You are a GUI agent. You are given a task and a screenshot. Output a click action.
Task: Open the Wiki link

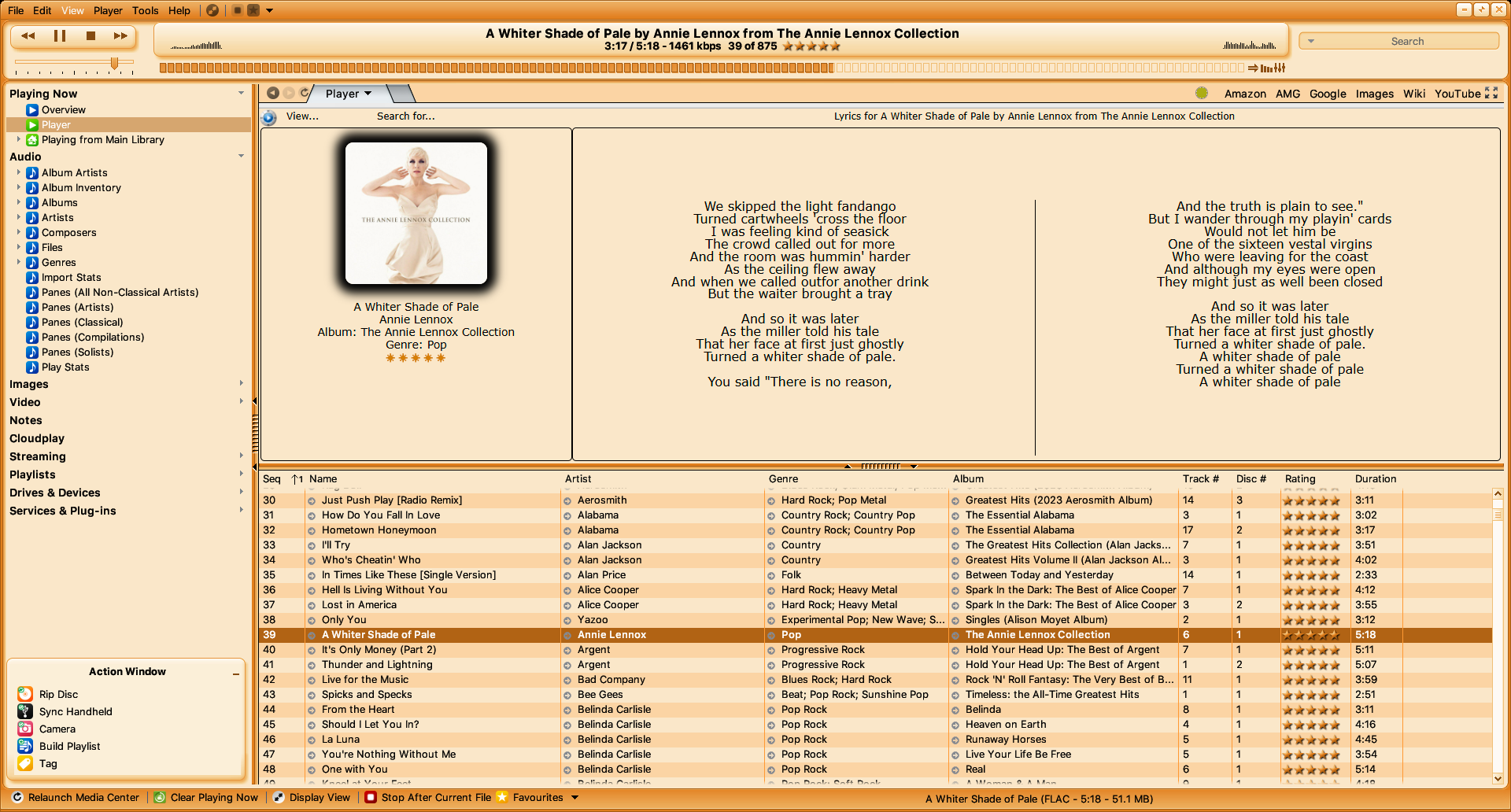pos(1413,94)
